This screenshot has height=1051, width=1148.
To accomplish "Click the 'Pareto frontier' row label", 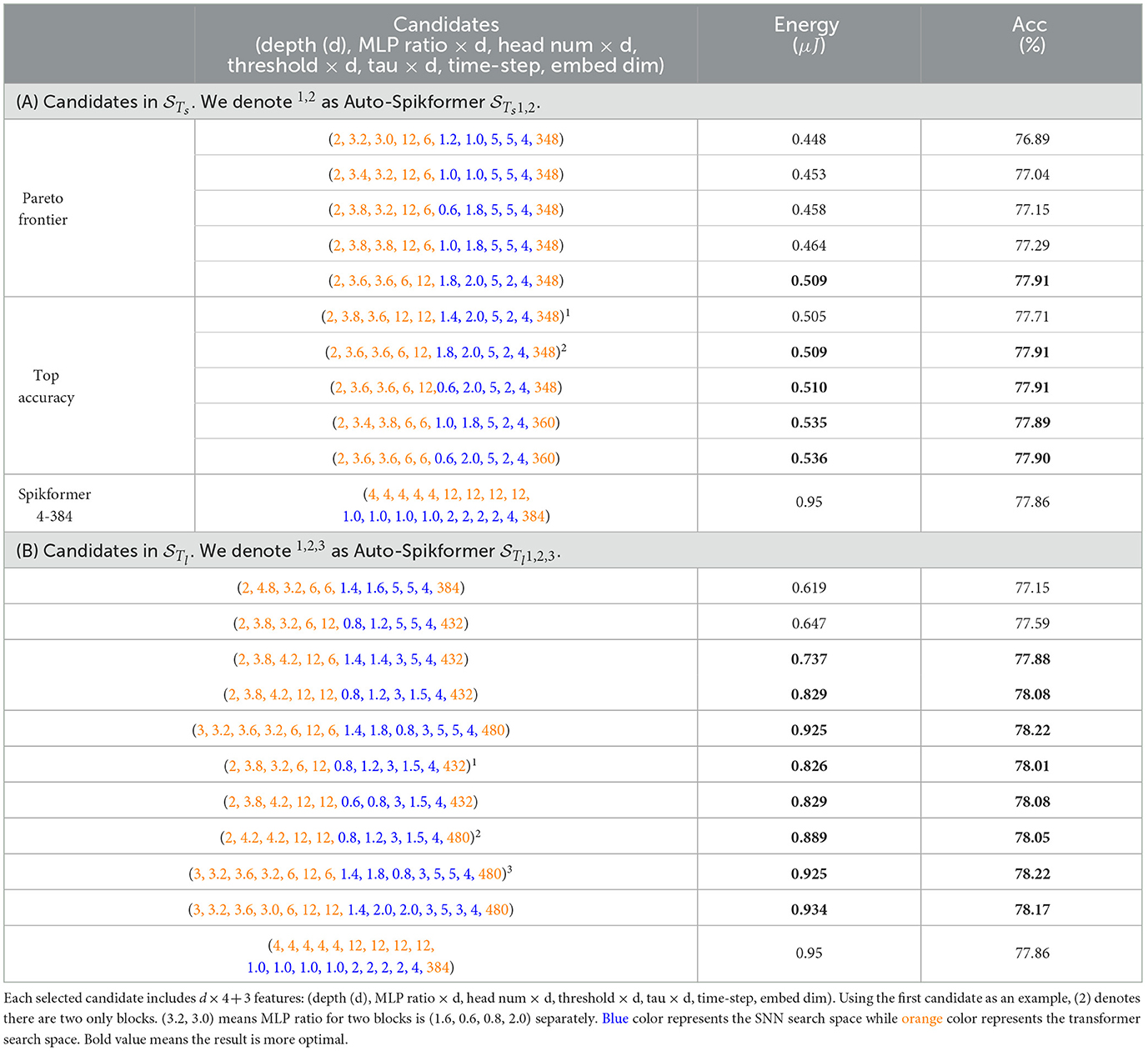I will click(43, 209).
